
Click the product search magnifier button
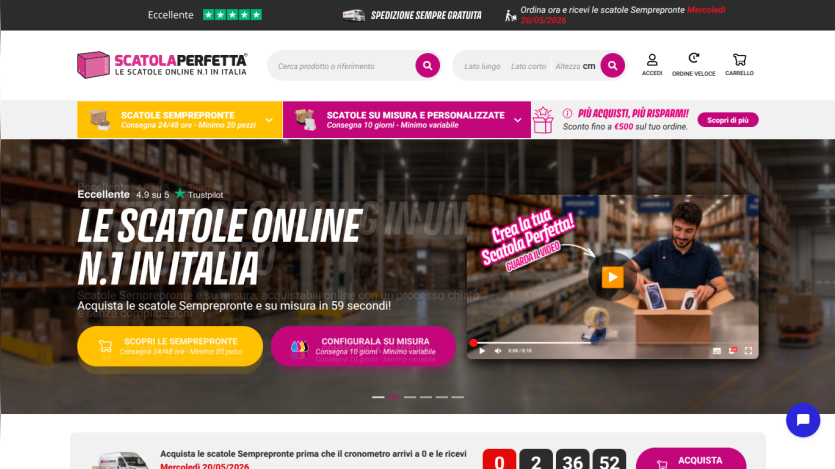pyautogui.click(x=428, y=65)
